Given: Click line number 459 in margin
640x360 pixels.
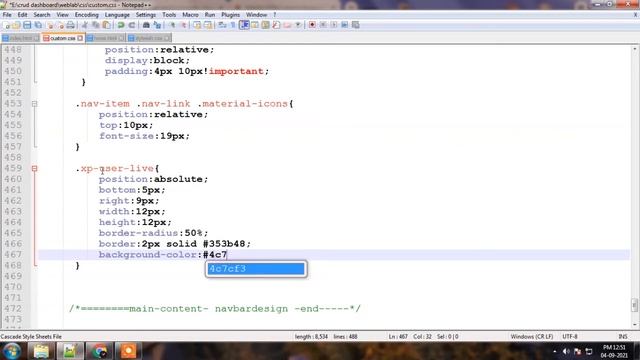Looking at the screenshot, I should click(x=13, y=168).
